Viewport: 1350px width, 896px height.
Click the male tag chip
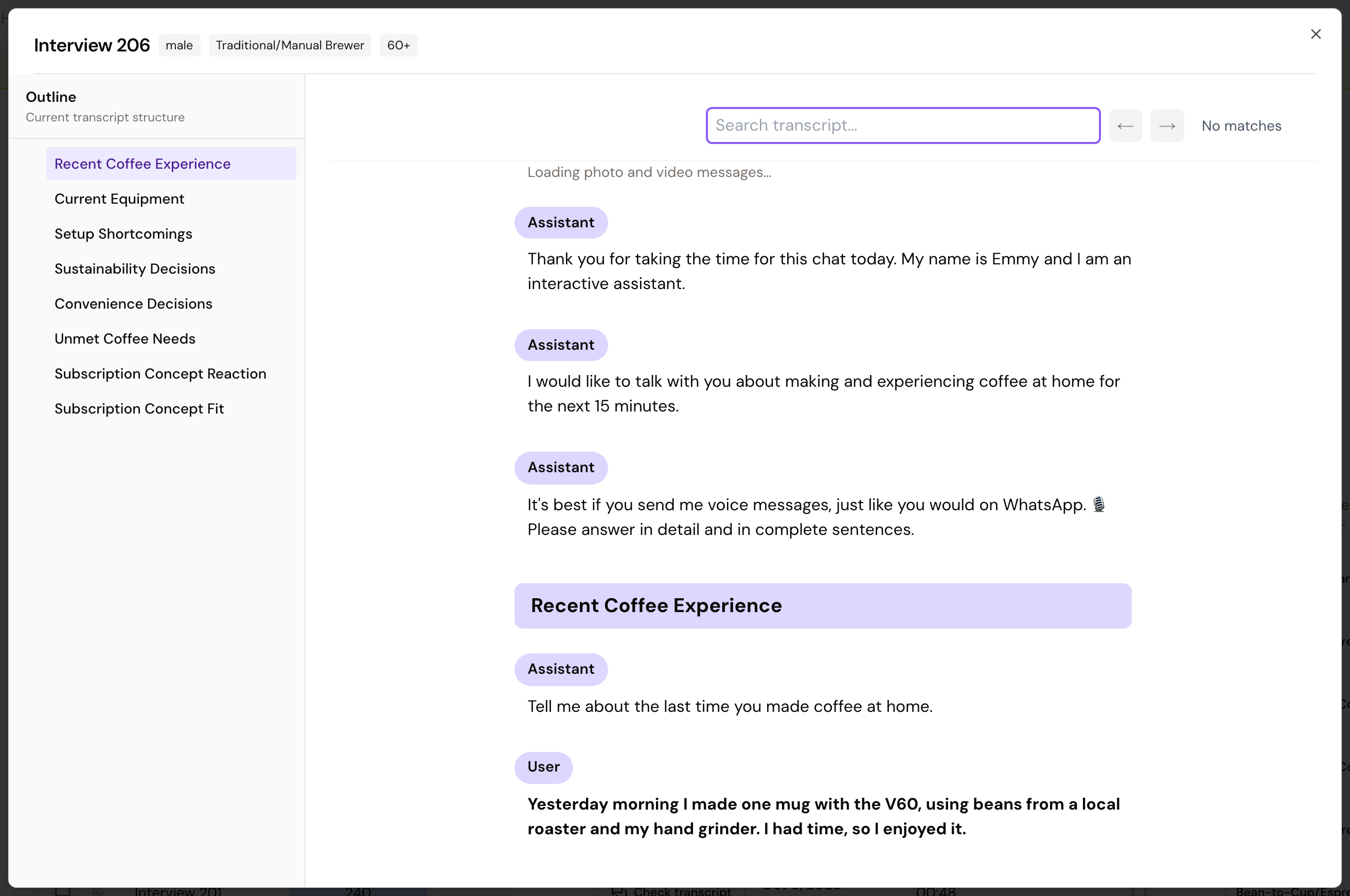pos(179,45)
